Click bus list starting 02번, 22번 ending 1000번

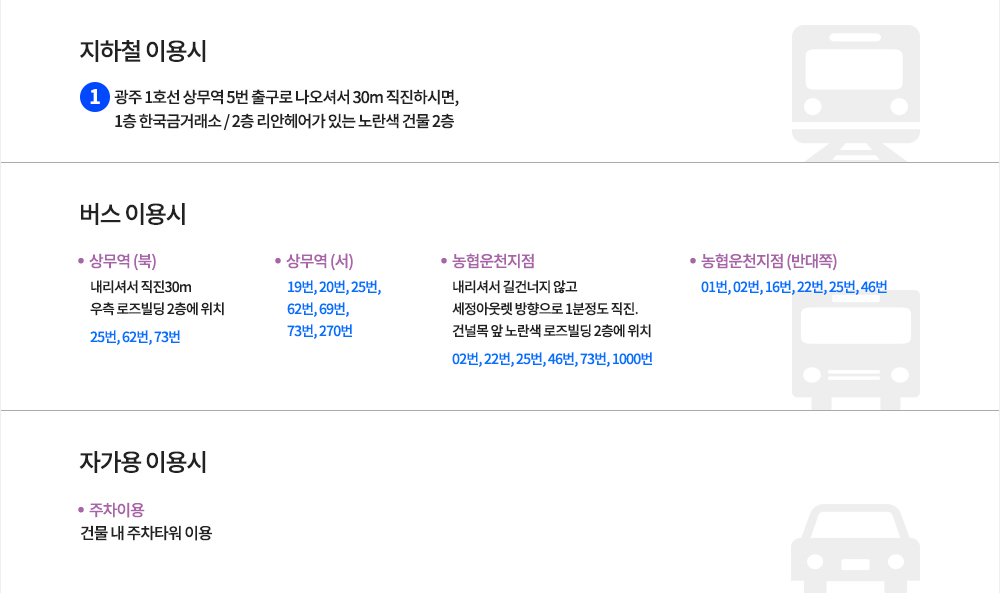(552, 359)
